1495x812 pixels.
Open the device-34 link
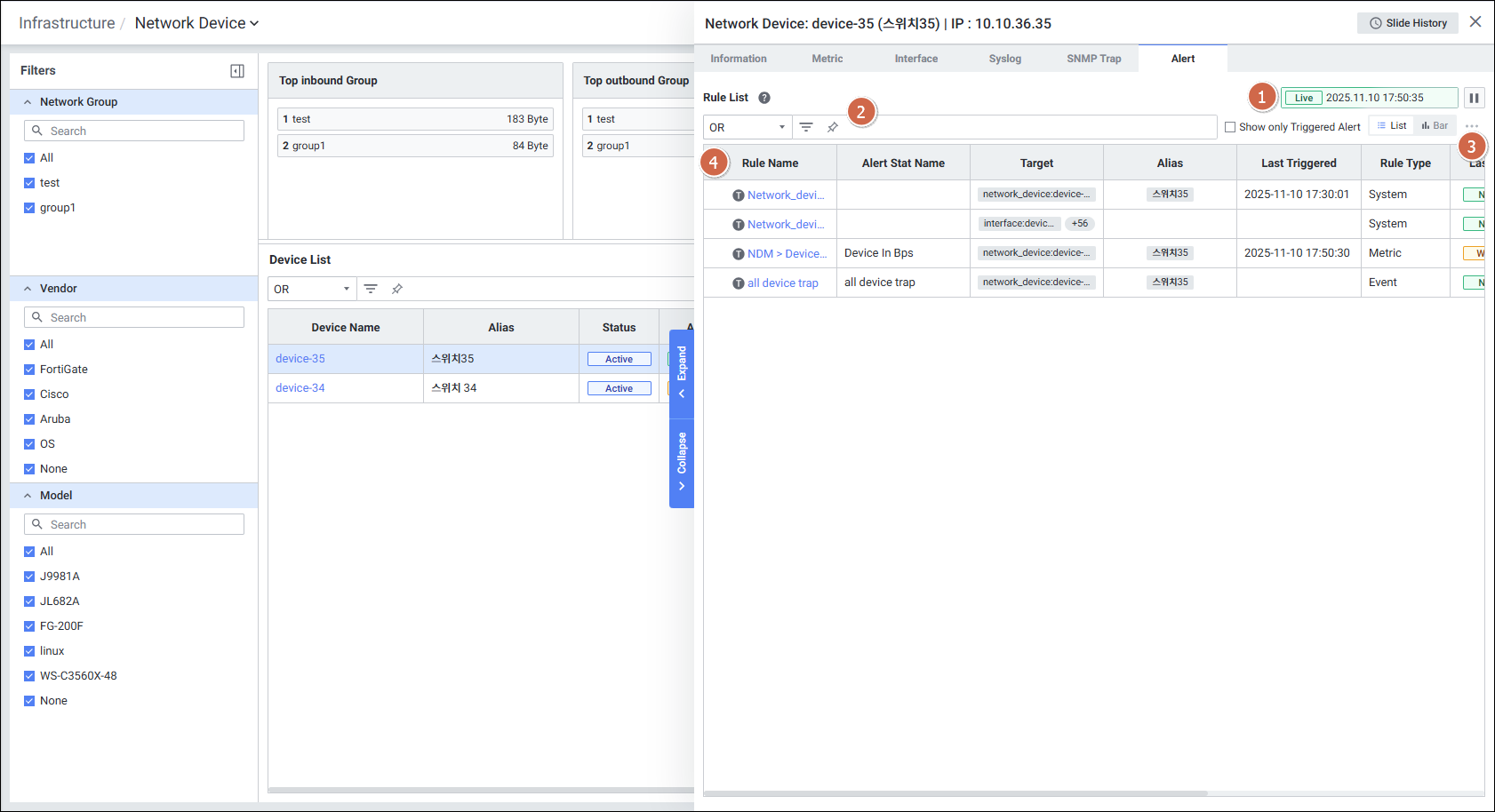click(300, 388)
